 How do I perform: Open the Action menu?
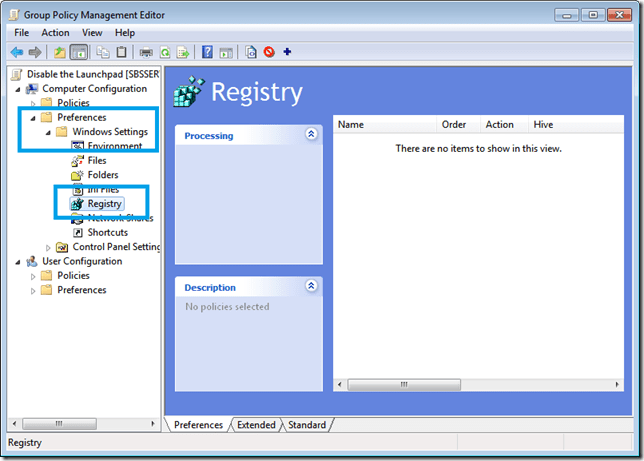55,32
